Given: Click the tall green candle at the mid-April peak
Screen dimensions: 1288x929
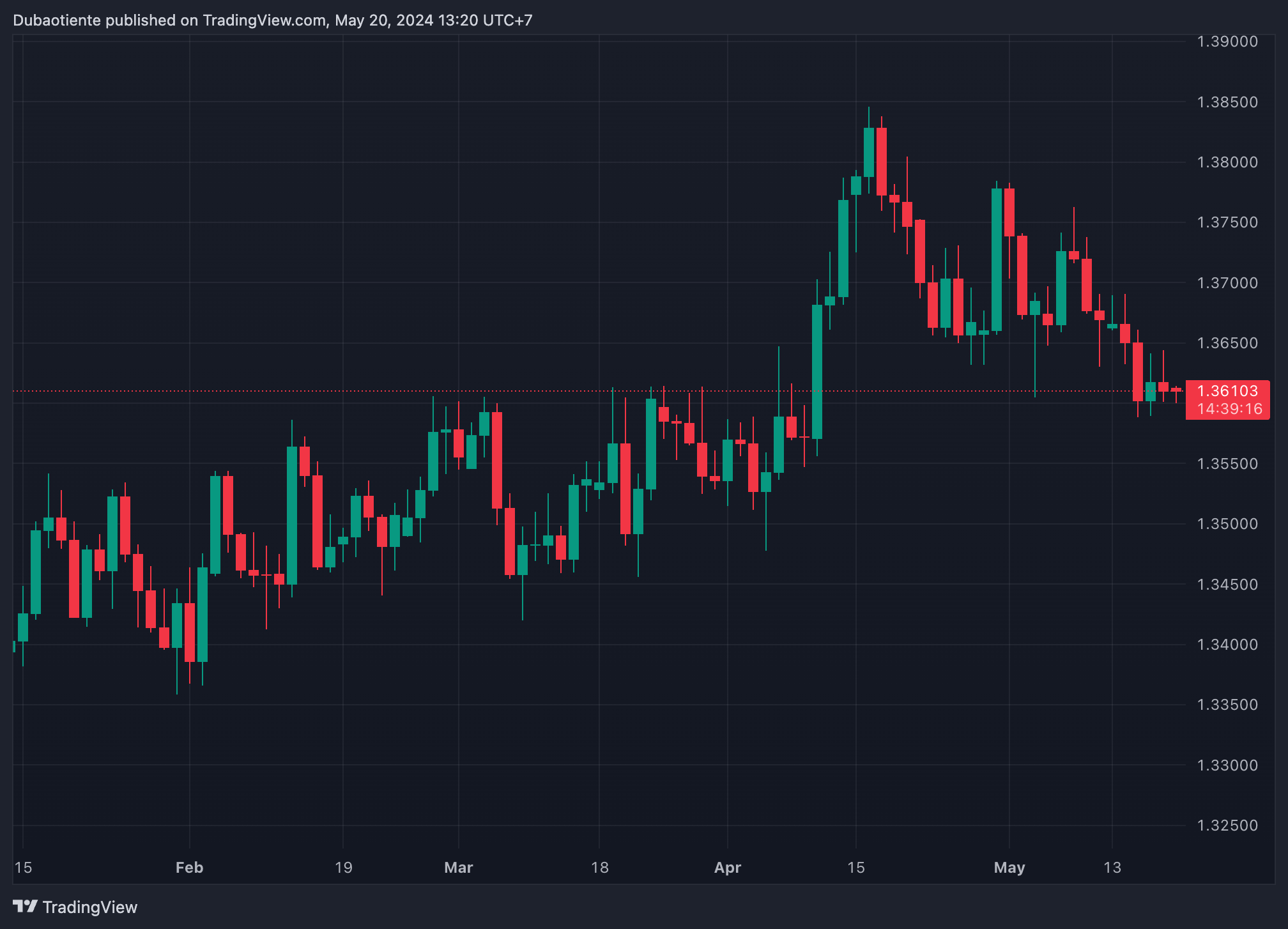Looking at the screenshot, I should (869, 152).
